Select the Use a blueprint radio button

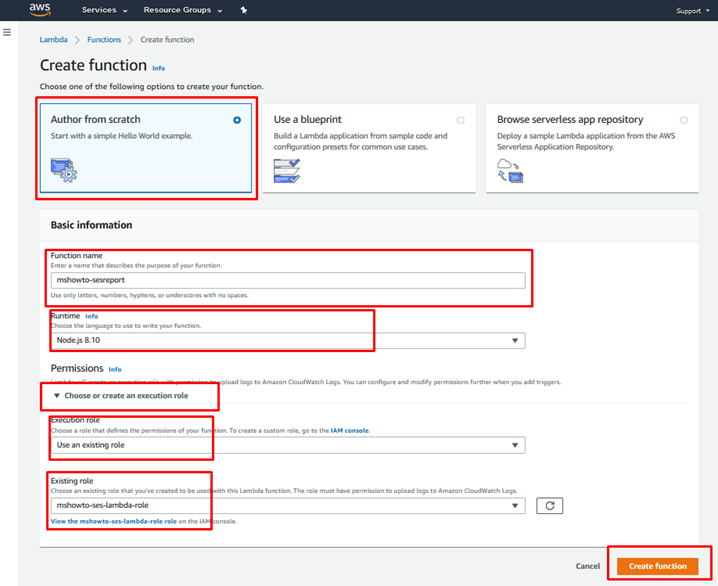tap(460, 120)
